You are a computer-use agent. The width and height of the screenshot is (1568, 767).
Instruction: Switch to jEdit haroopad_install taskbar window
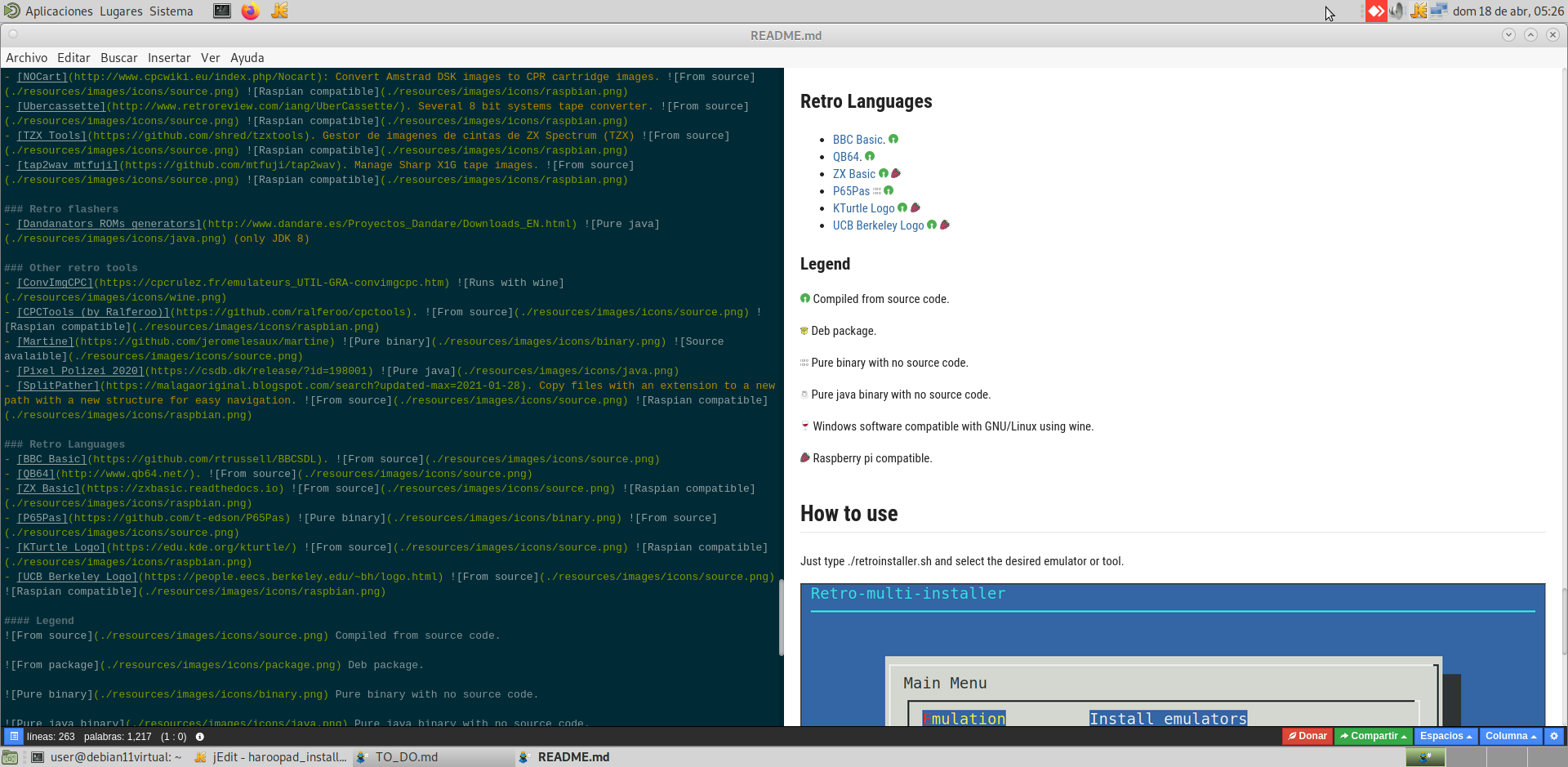(271, 757)
